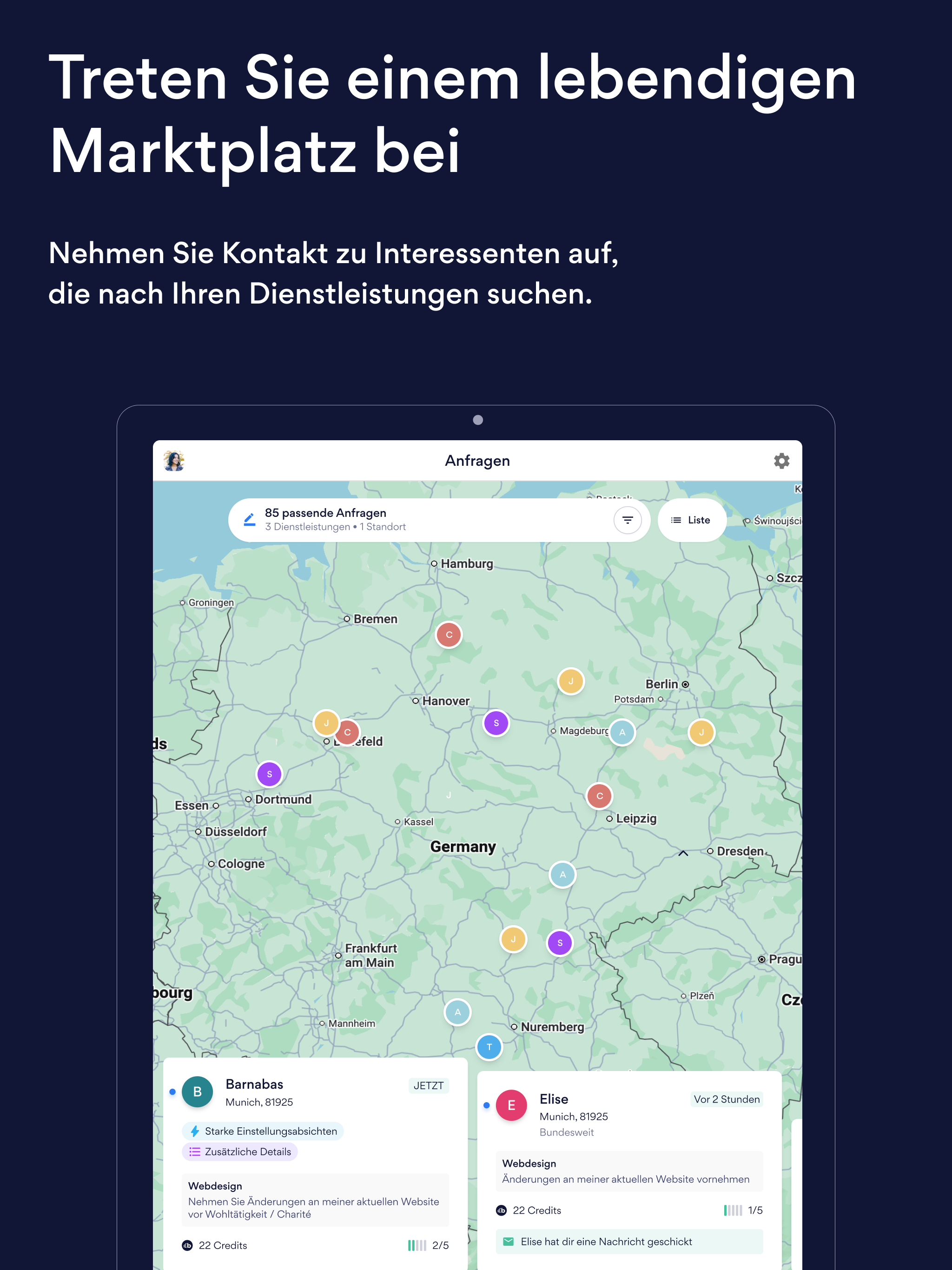Click red C marker above Leipzig

pos(599,796)
